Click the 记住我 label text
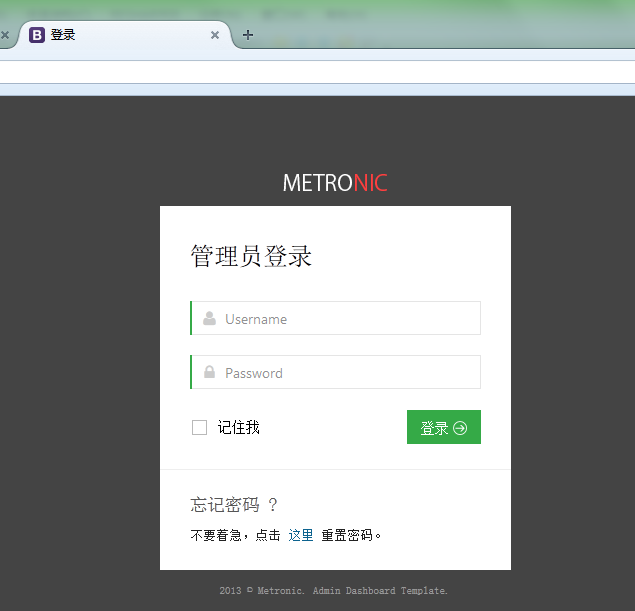 (x=239, y=427)
